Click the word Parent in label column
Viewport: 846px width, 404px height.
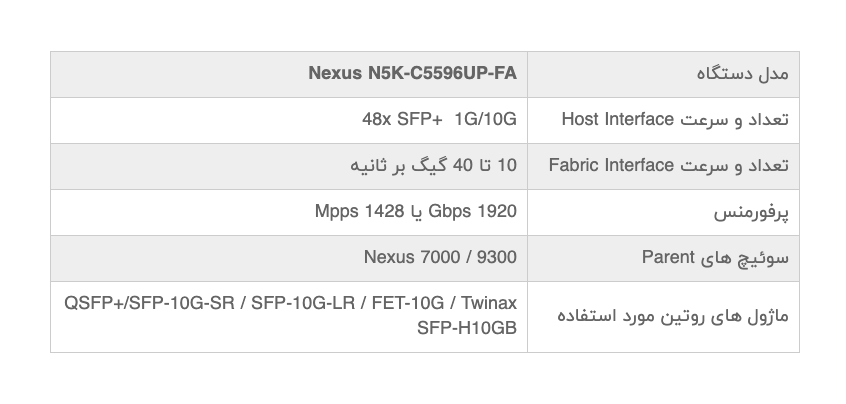tap(668, 257)
